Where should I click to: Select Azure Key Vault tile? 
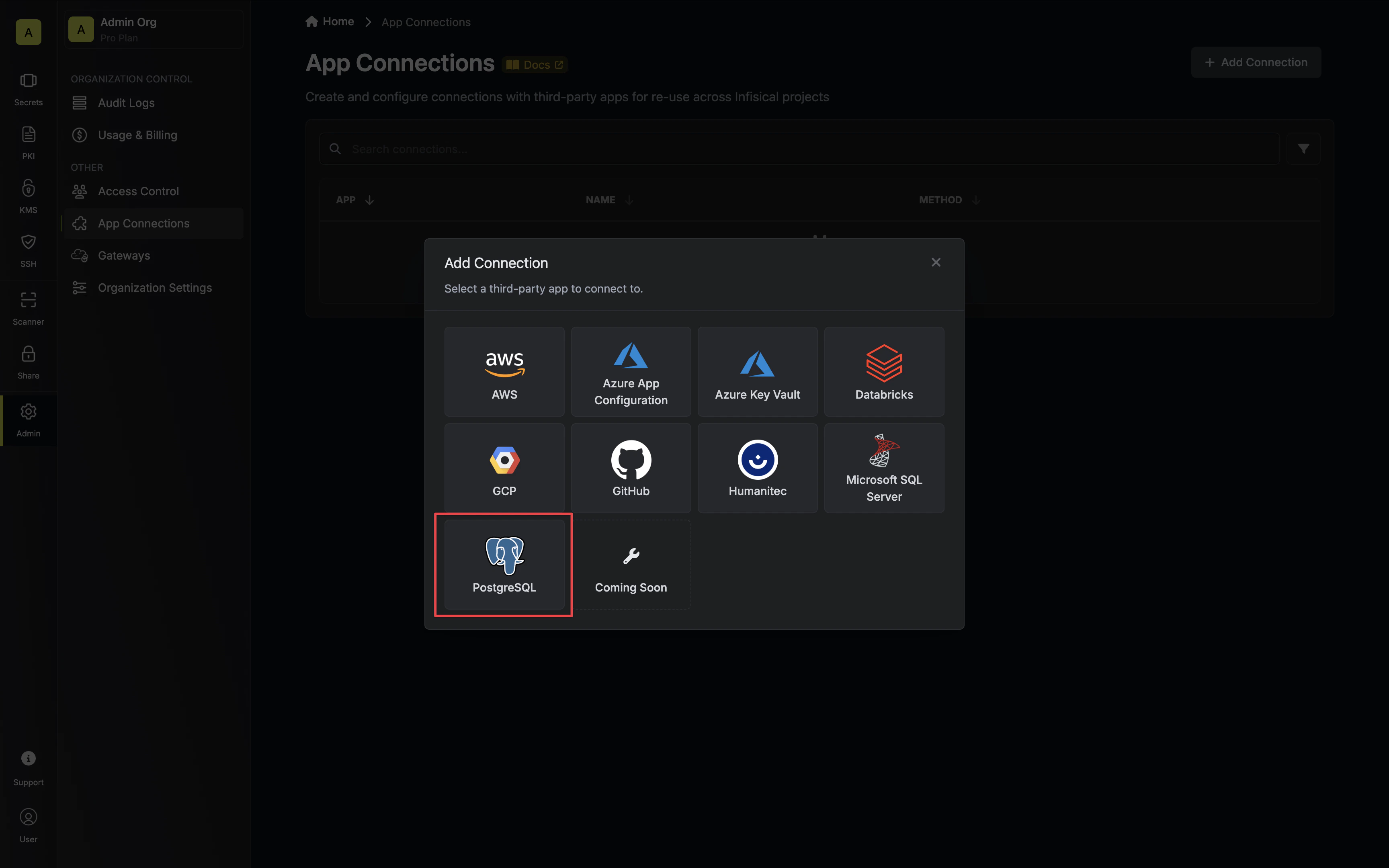pyautogui.click(x=757, y=371)
